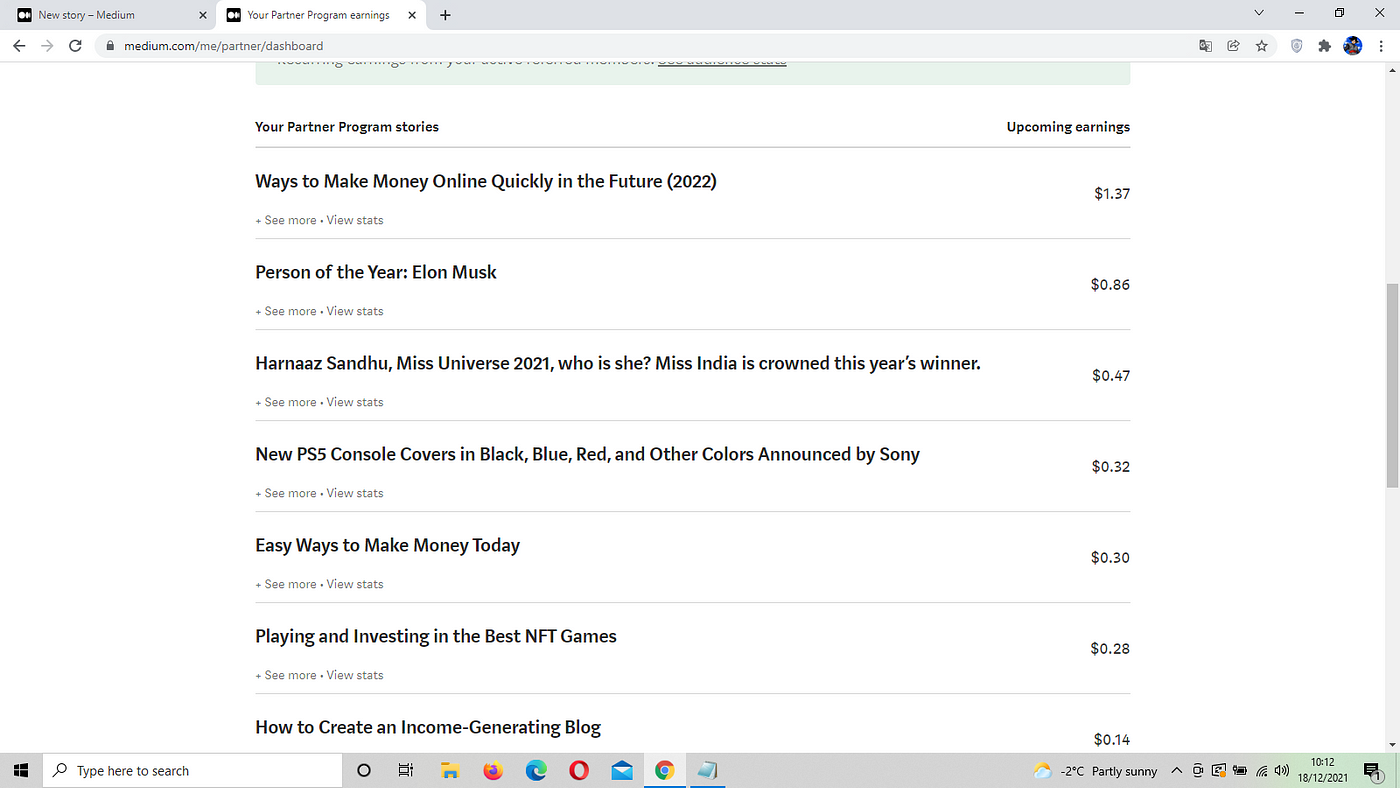Open the Chrome profile avatar
This screenshot has height=788, width=1400.
[x=1353, y=46]
